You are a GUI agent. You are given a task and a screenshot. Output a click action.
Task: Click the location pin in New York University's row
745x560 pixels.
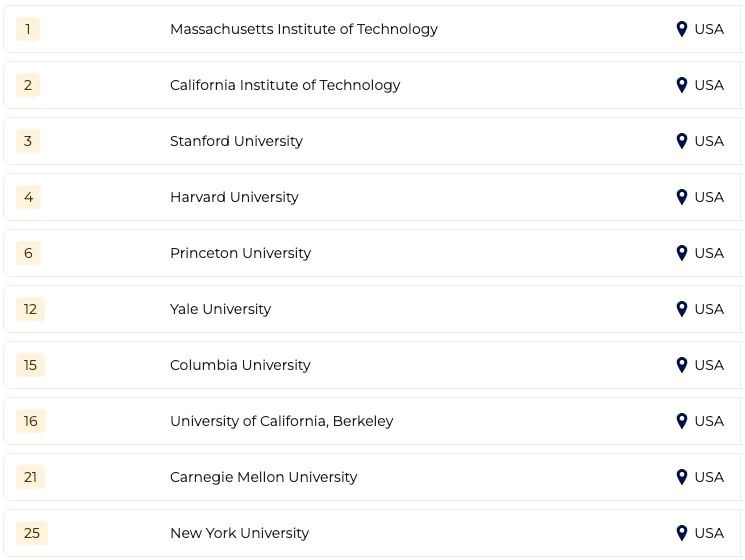click(682, 533)
